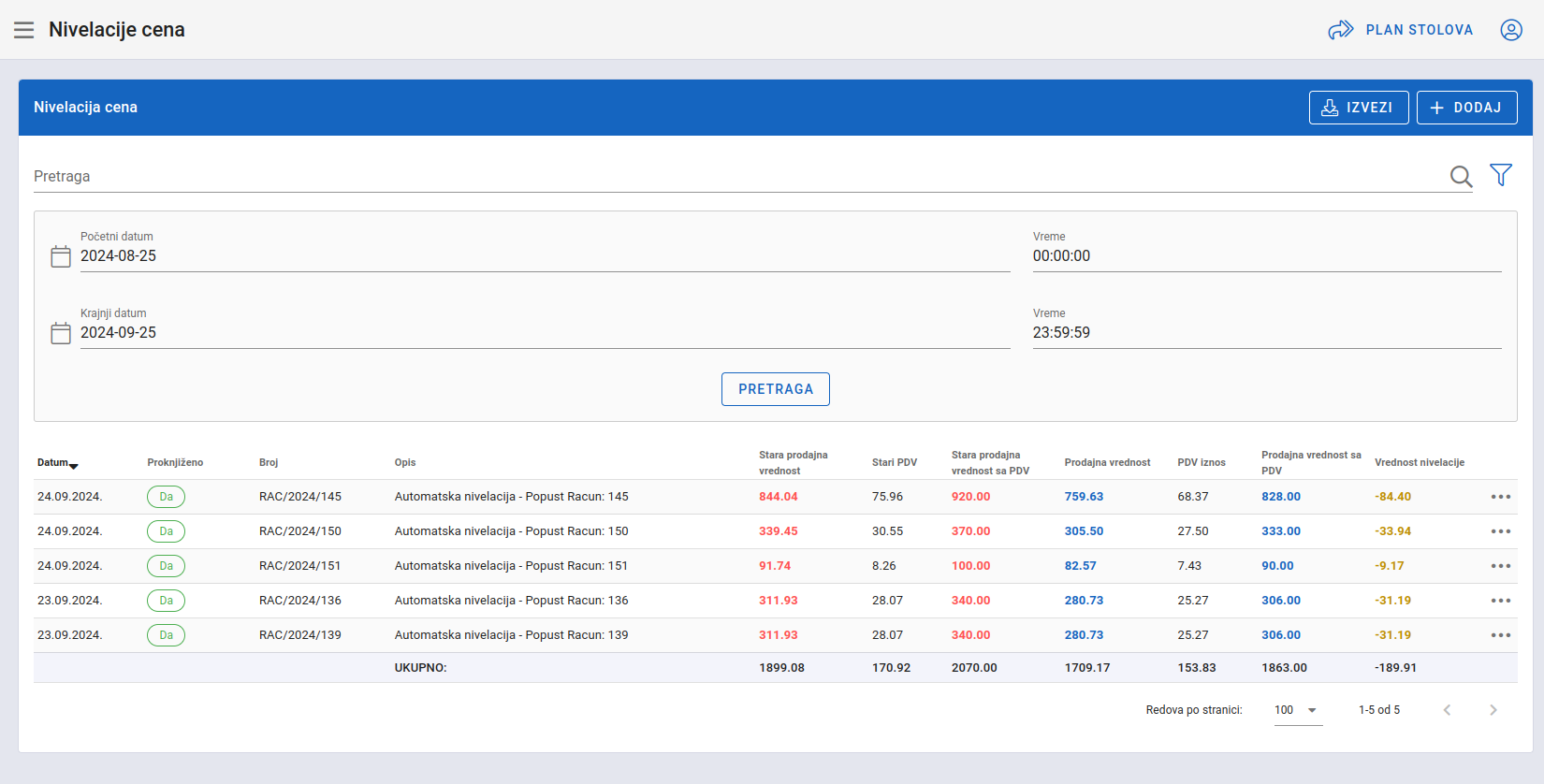Click the Da badge for RAC/2024/151
Viewport: 1544px width, 784px height.
166,566
